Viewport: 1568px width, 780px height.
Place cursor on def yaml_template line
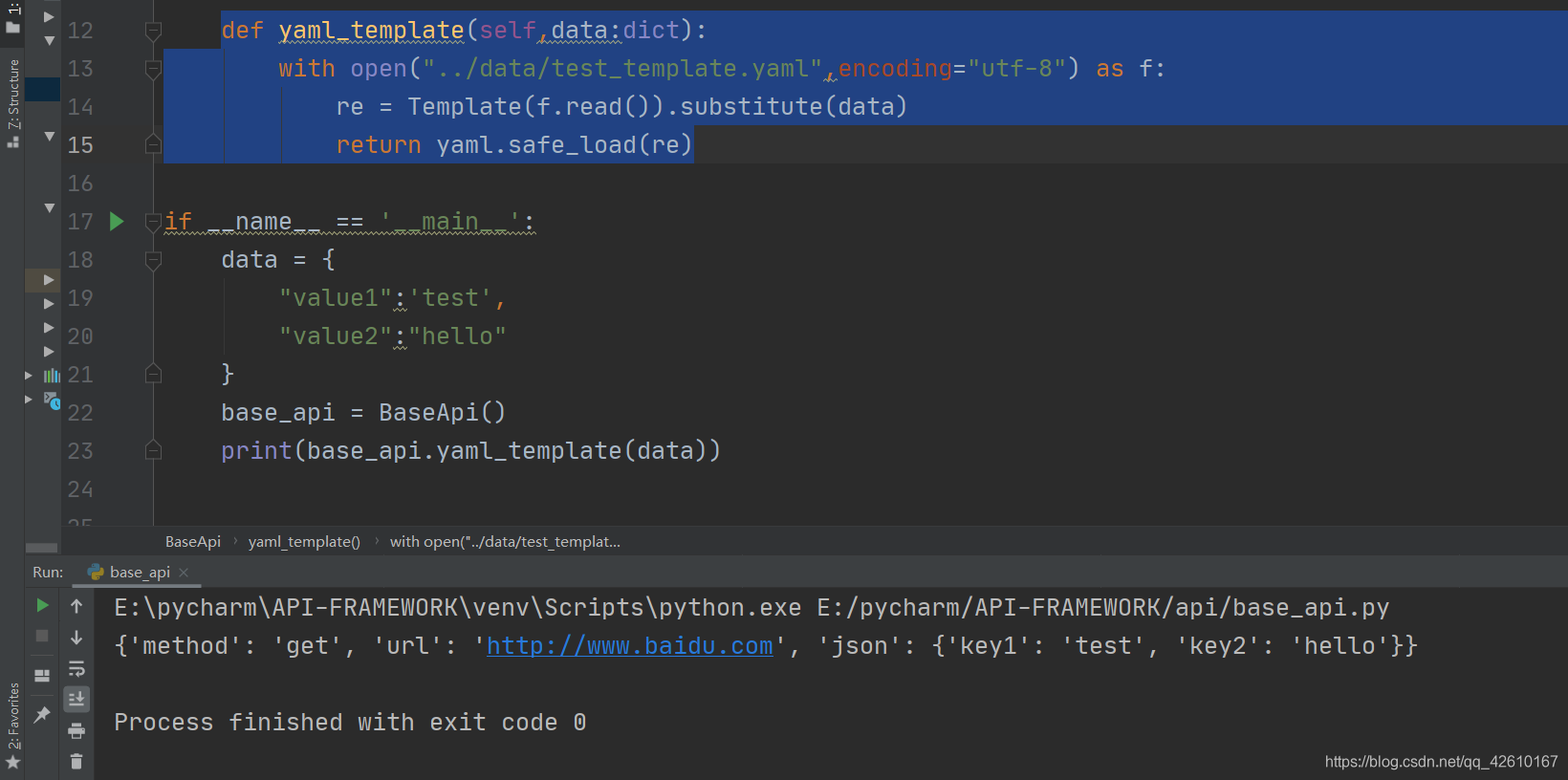(465, 31)
